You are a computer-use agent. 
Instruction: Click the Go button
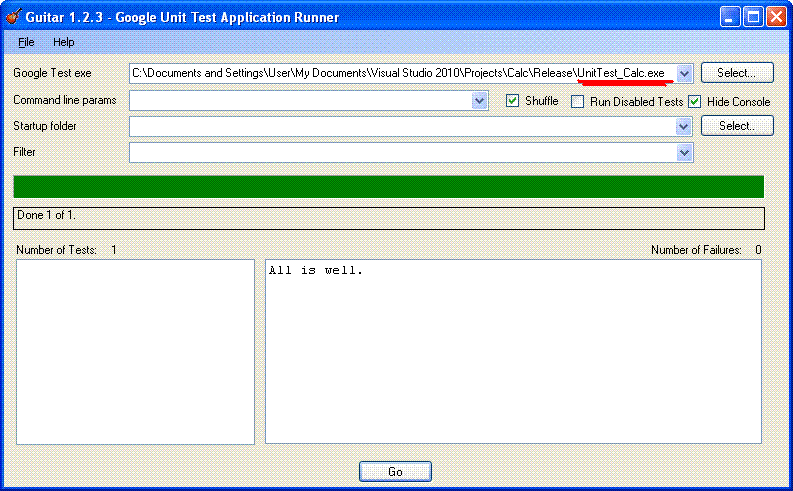tap(395, 471)
